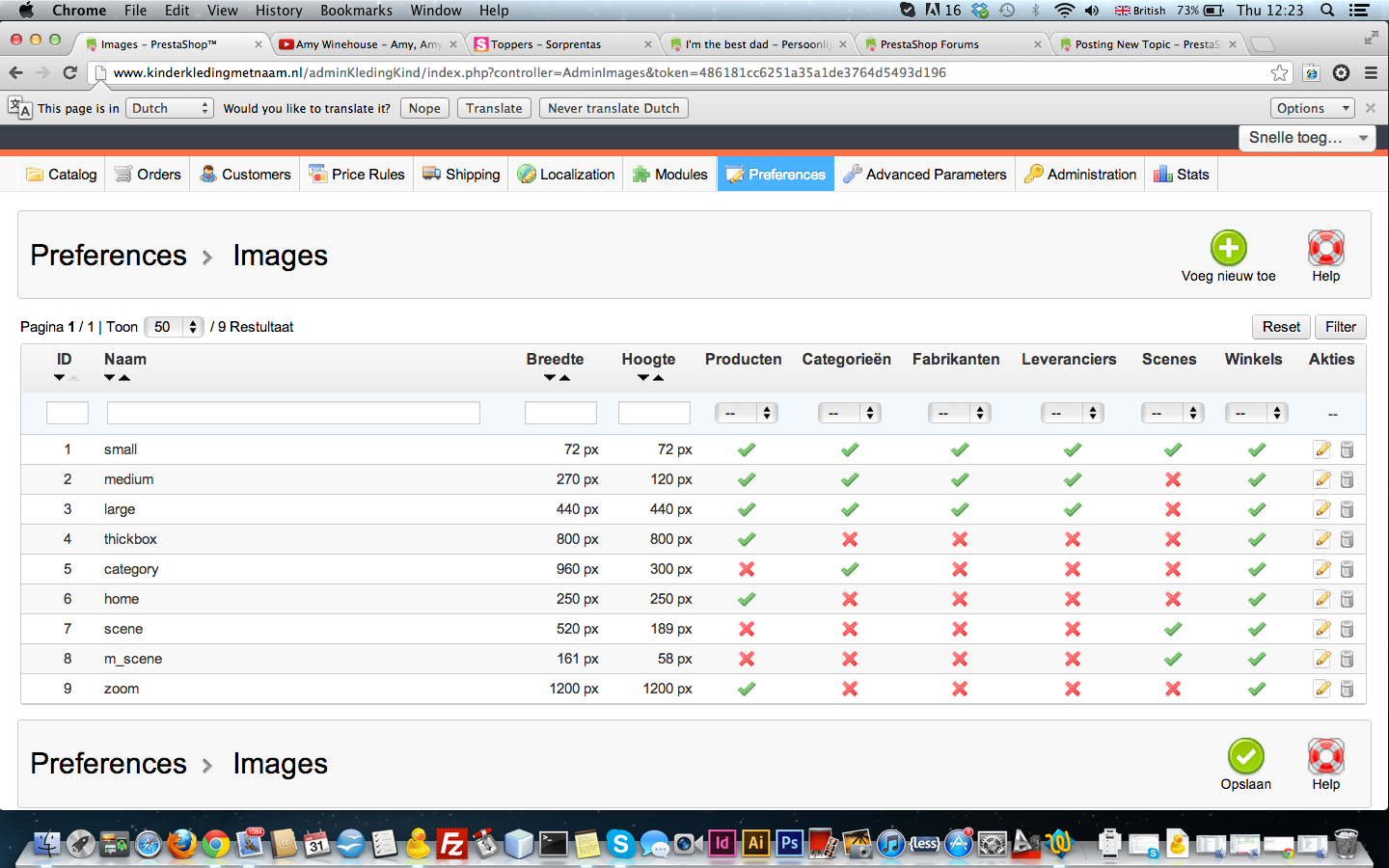Launch FileZilla from the Dock
This screenshot has height=868, width=1389.
coord(451,844)
